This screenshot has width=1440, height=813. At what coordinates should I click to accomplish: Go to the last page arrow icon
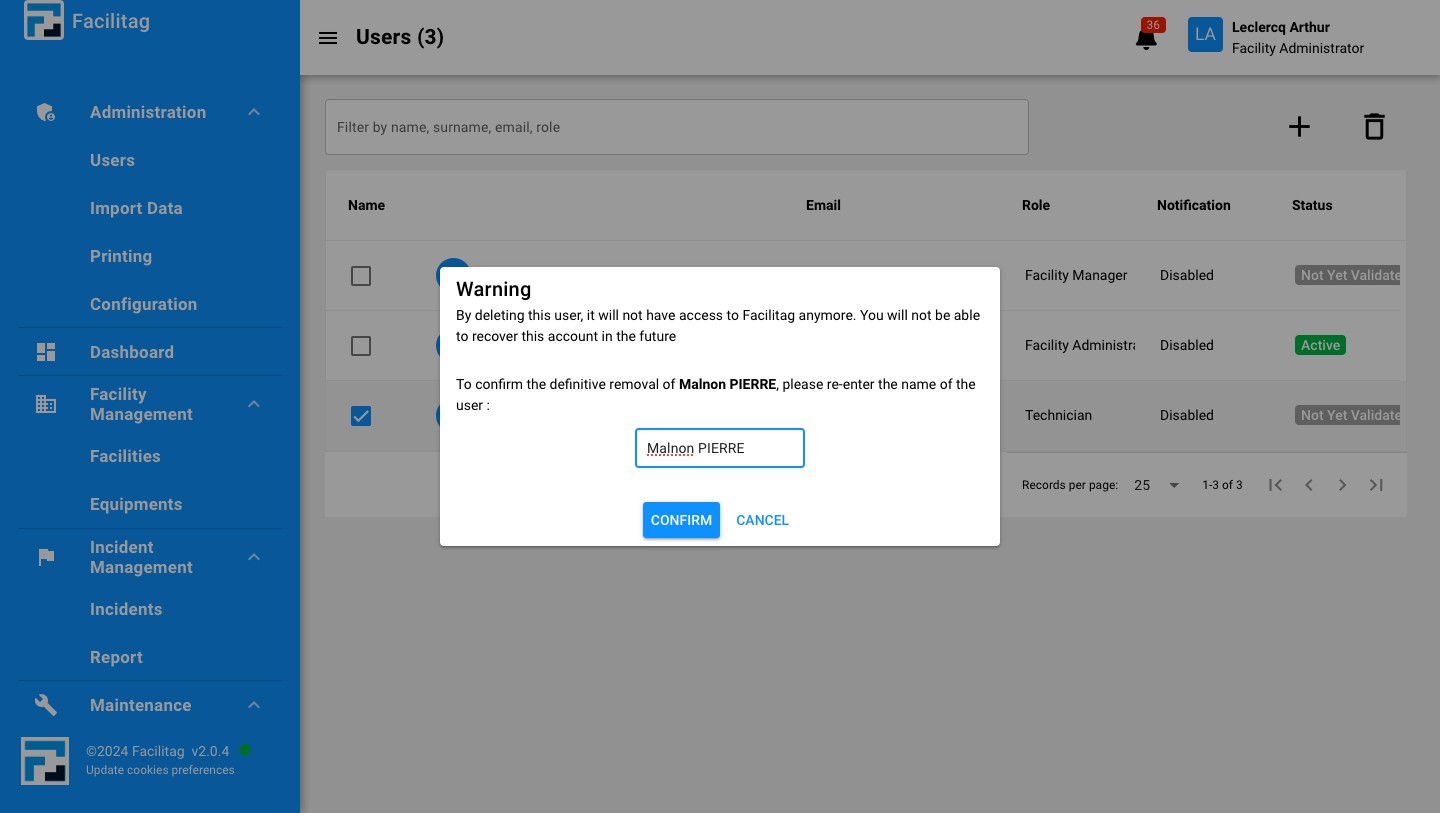click(x=1376, y=485)
